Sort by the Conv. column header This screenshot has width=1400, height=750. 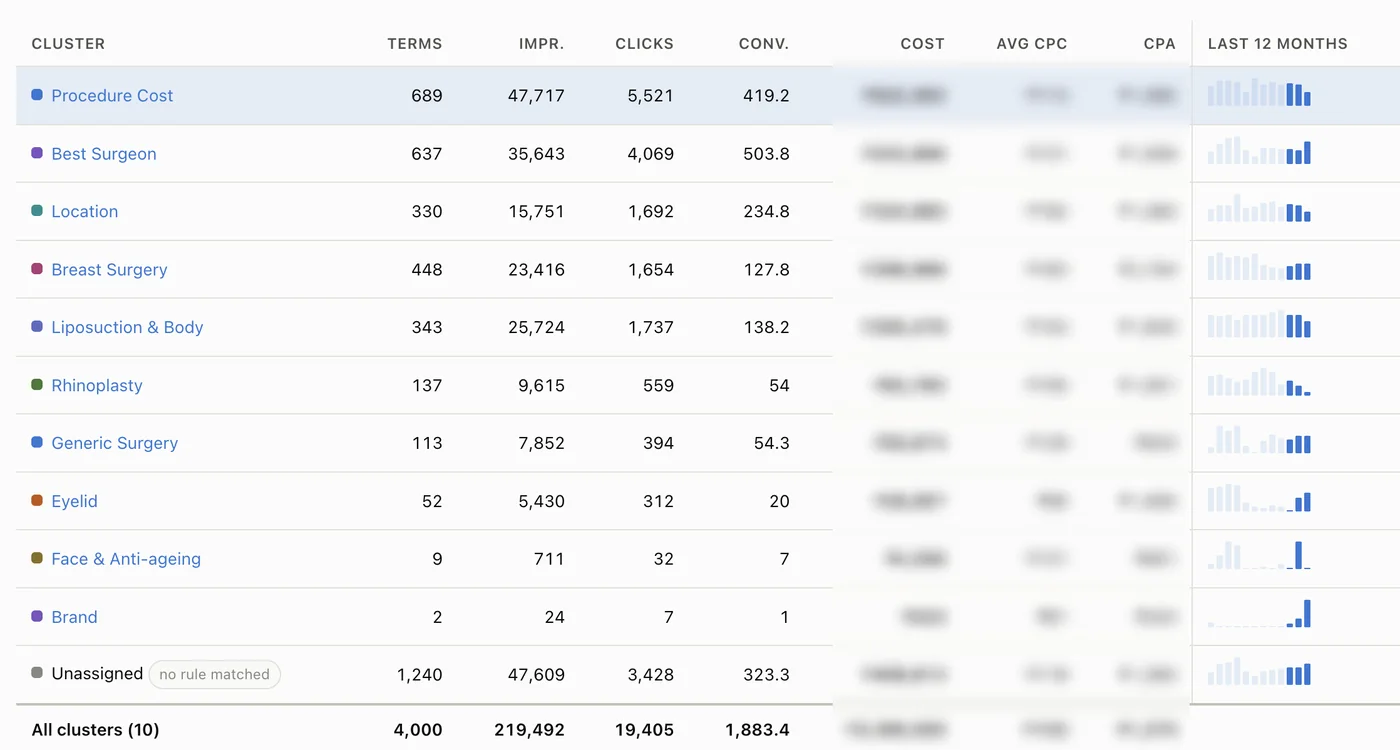pos(763,44)
